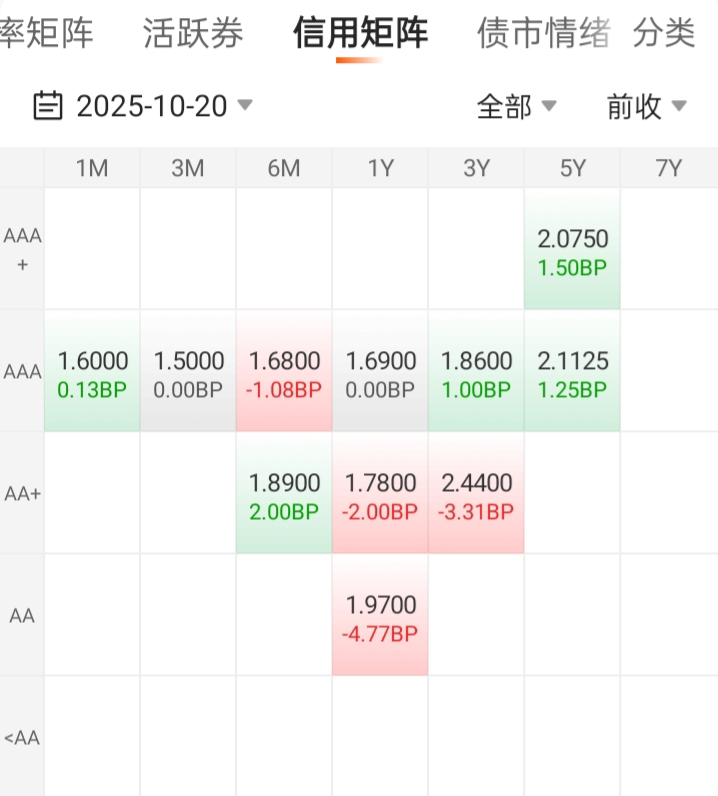Select the <AA rating row label
The height and width of the screenshot is (796, 718).
coord(22,738)
